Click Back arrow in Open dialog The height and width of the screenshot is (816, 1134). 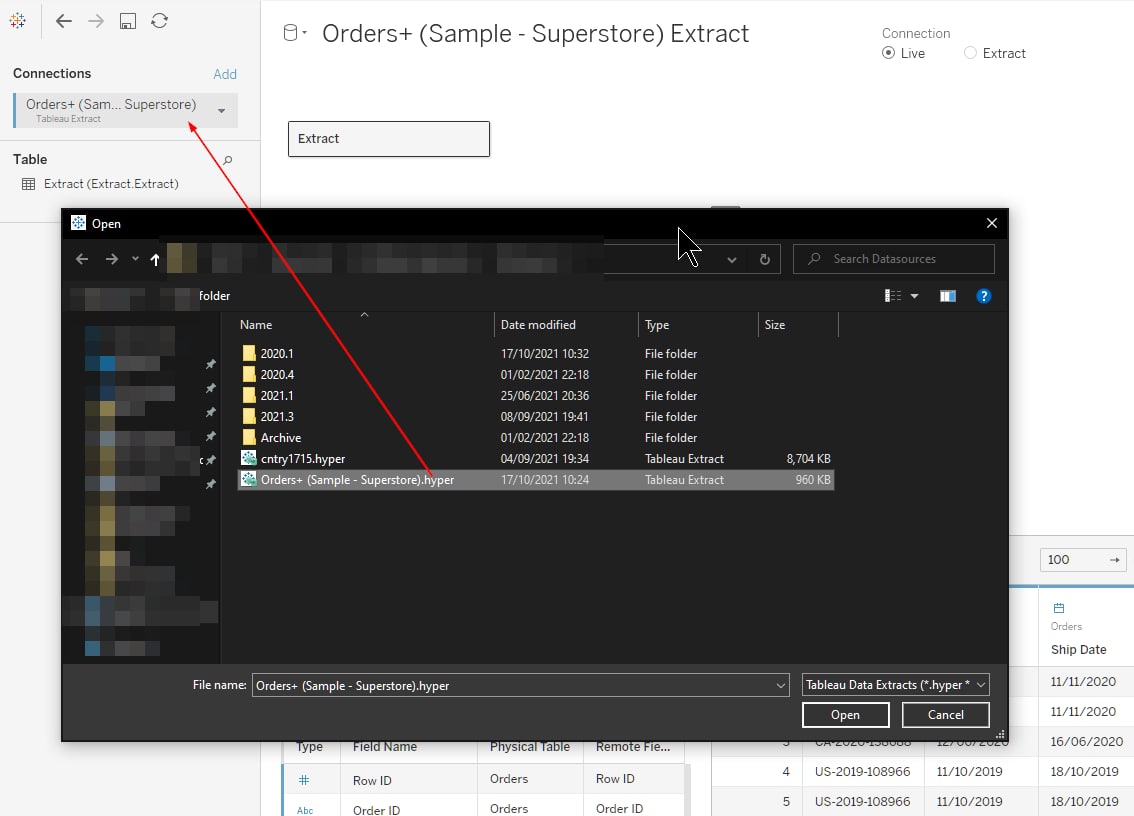coord(82,259)
